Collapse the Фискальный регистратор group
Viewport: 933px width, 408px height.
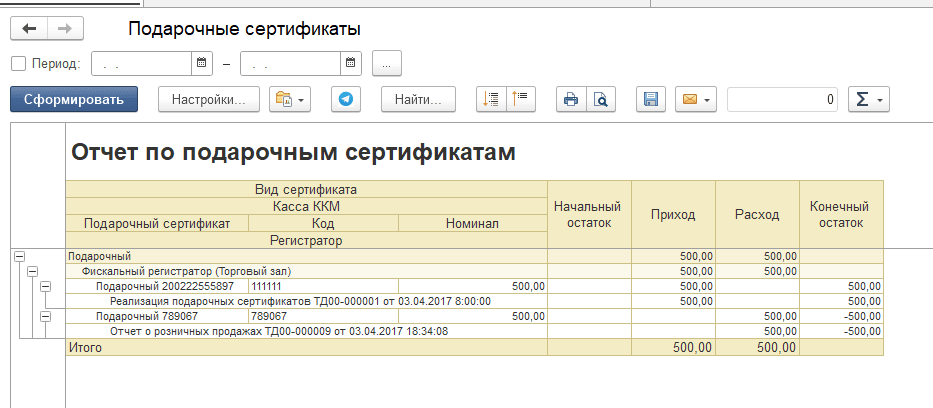coord(32,271)
